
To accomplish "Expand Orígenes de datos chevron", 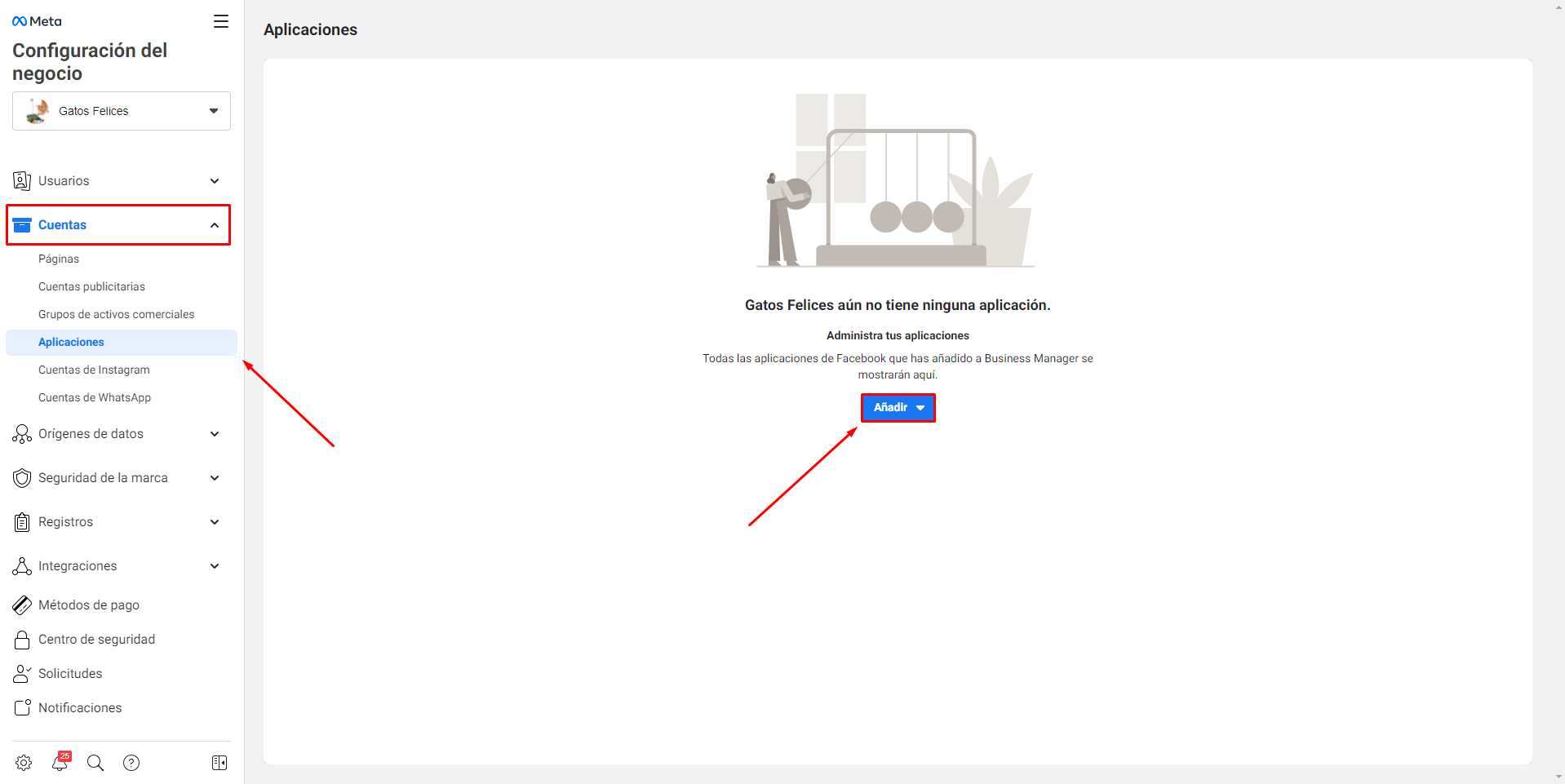I will click(x=215, y=434).
